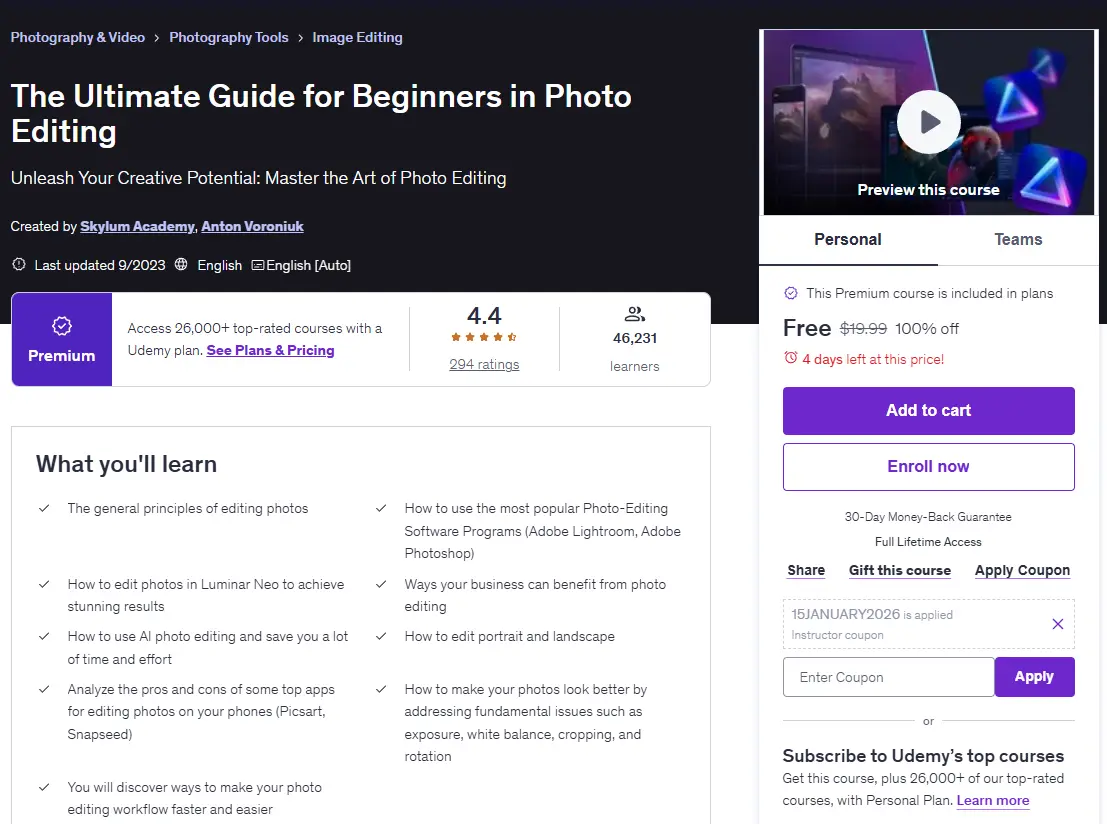Click Gift this course
The height and width of the screenshot is (824, 1107).
click(x=899, y=571)
